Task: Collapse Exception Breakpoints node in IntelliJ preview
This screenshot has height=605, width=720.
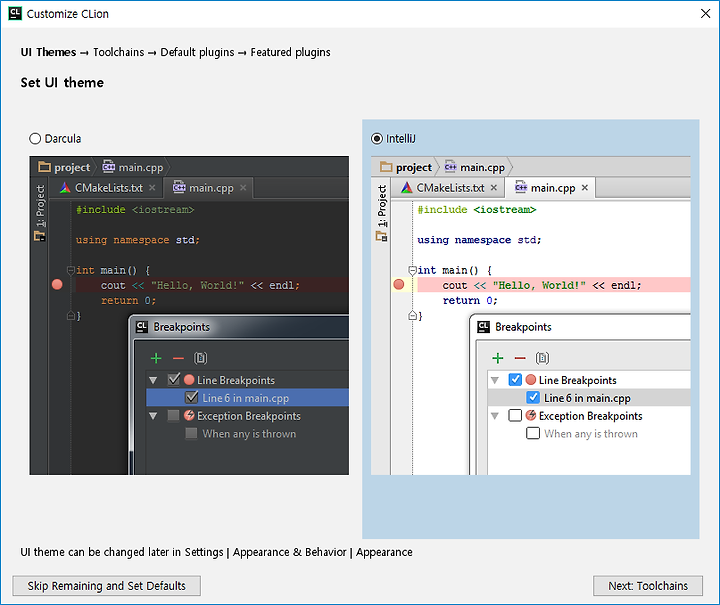Action: 495,416
